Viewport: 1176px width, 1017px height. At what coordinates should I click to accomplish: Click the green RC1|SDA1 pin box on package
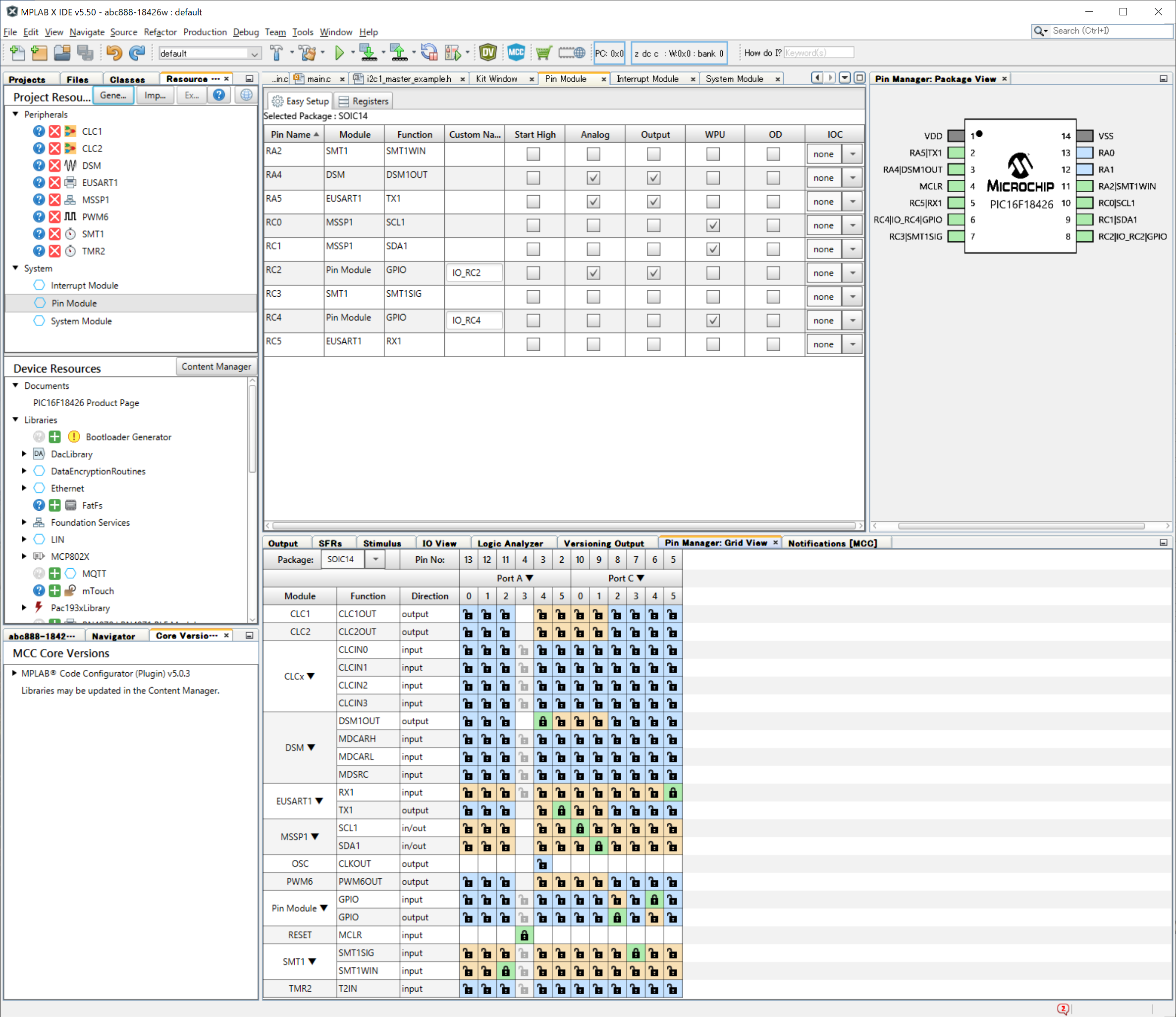[x=1085, y=219]
